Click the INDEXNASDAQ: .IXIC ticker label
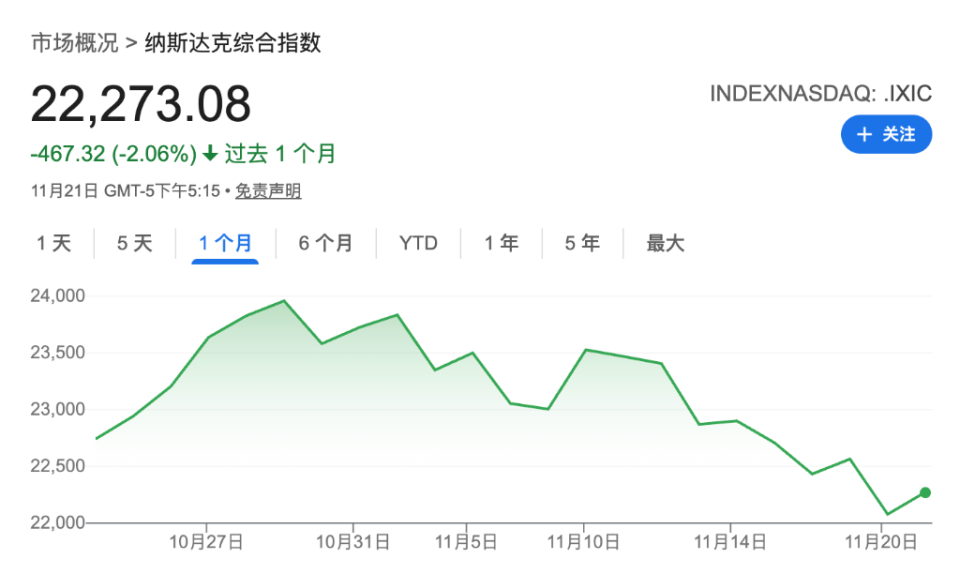 point(820,94)
